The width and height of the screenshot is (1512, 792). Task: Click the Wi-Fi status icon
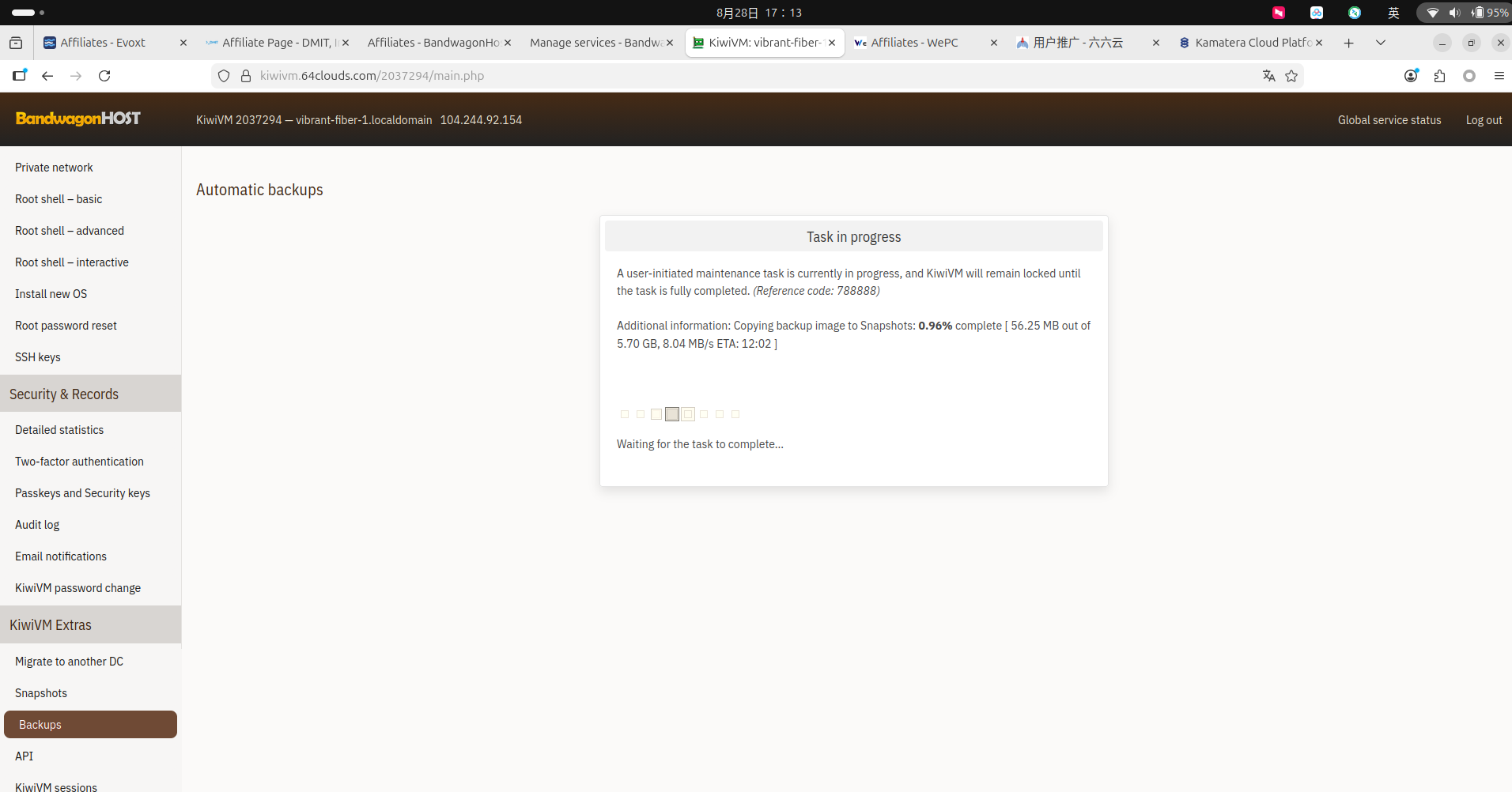point(1432,13)
